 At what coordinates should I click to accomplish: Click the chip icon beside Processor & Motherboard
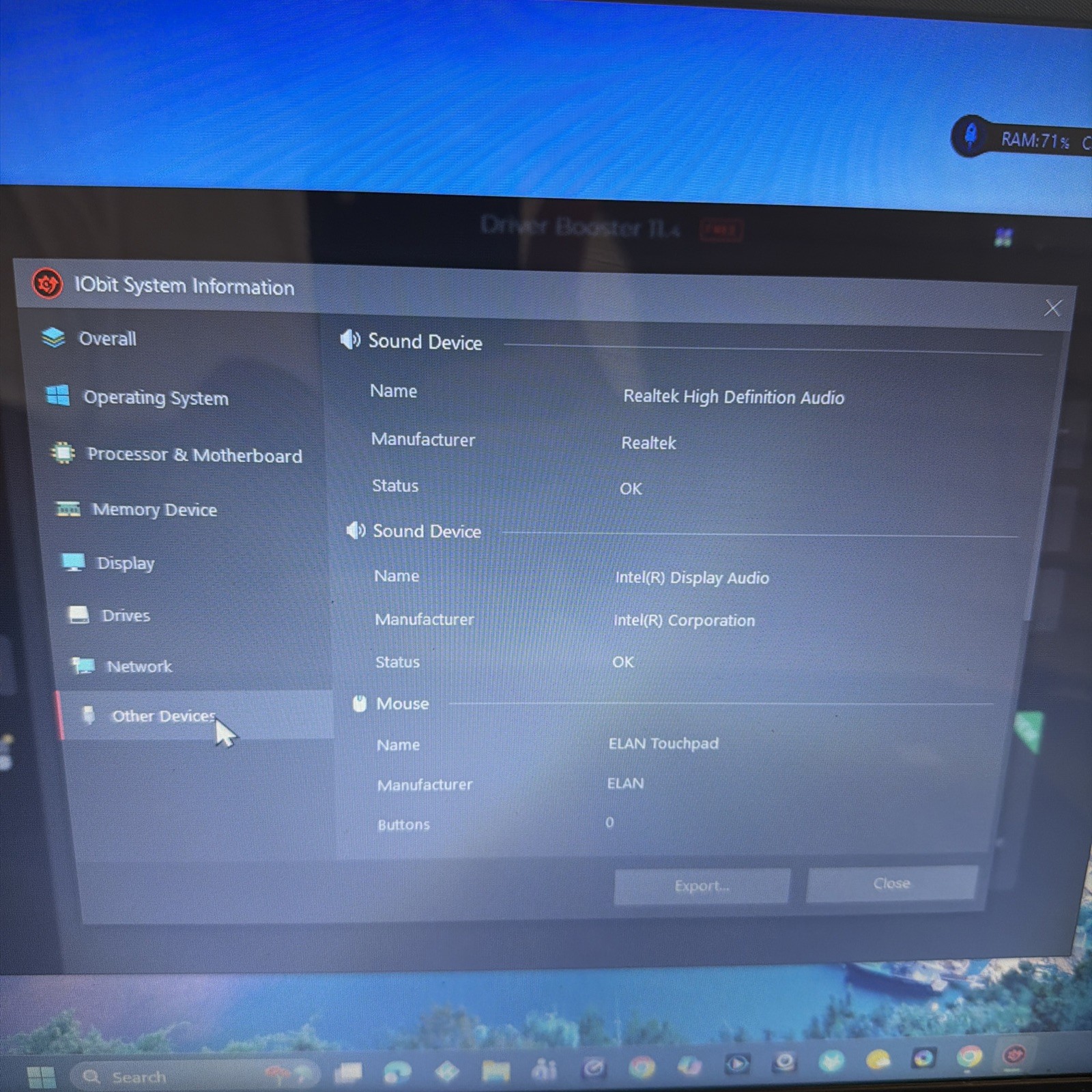coord(63,452)
